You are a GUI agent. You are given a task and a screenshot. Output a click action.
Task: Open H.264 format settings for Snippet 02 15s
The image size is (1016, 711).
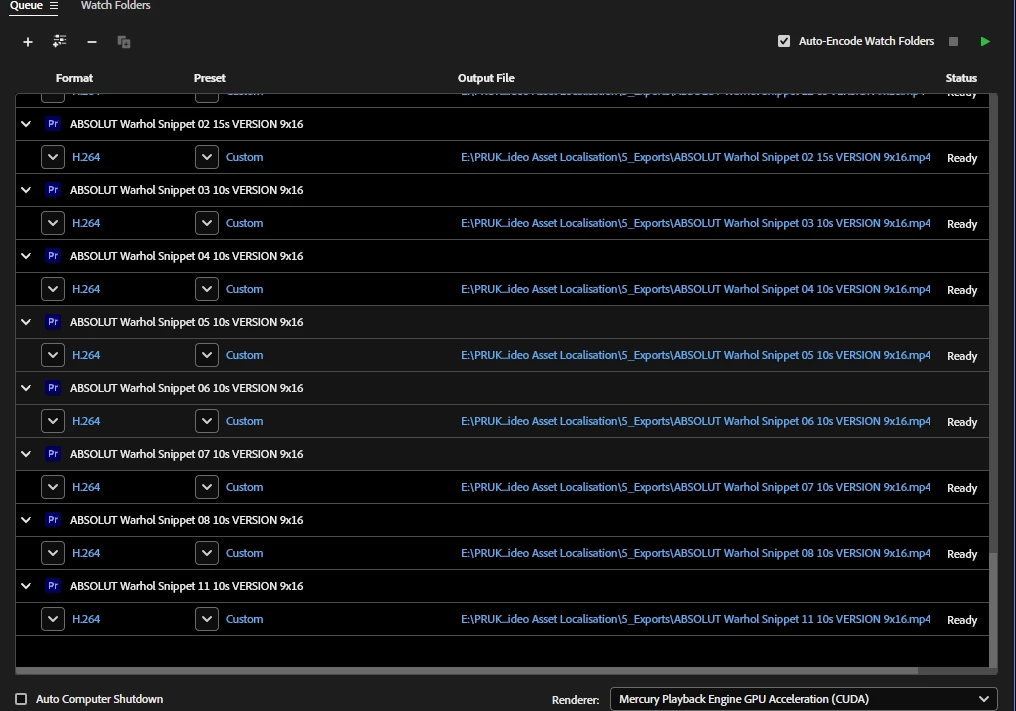86,157
